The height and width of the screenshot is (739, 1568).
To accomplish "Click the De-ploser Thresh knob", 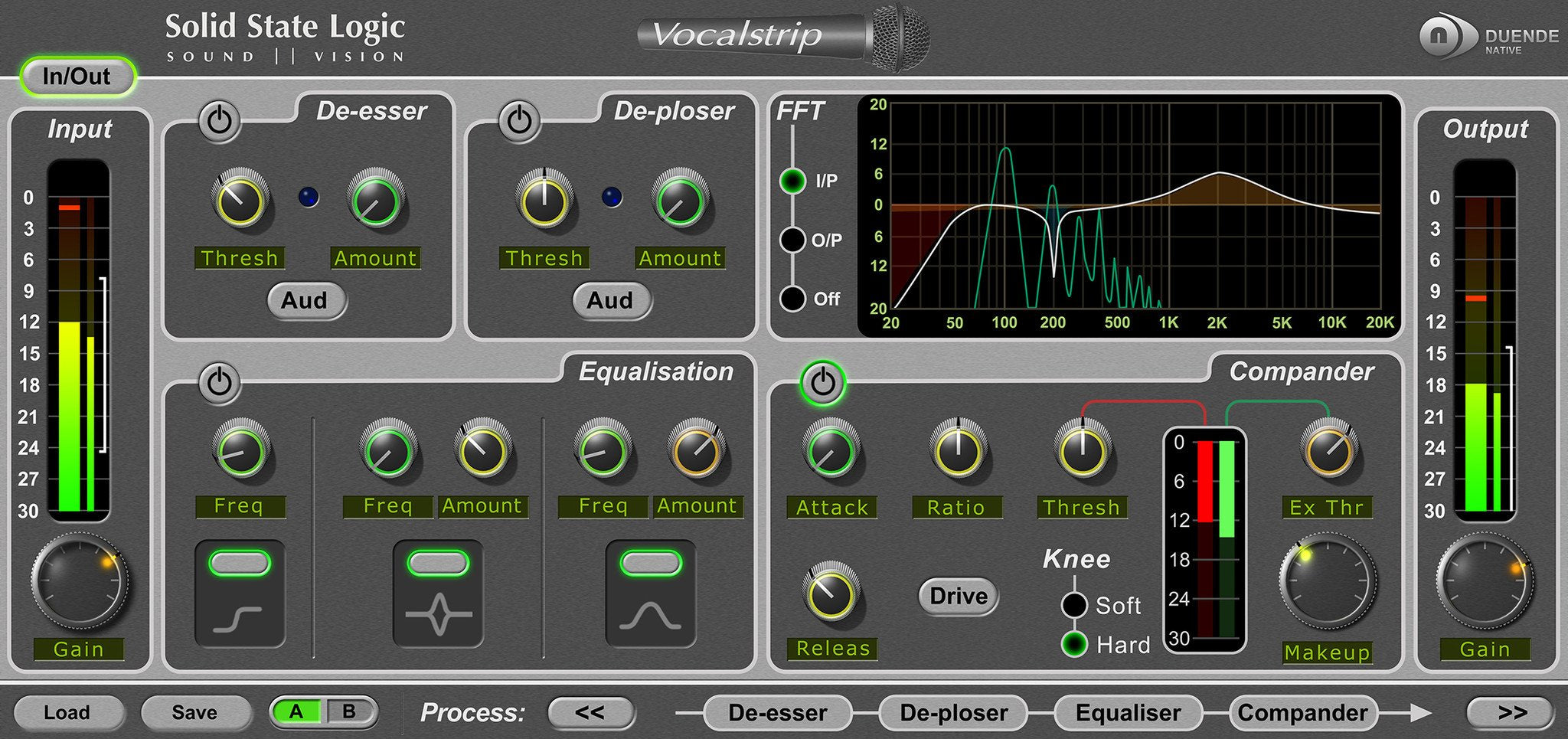I will (544, 201).
